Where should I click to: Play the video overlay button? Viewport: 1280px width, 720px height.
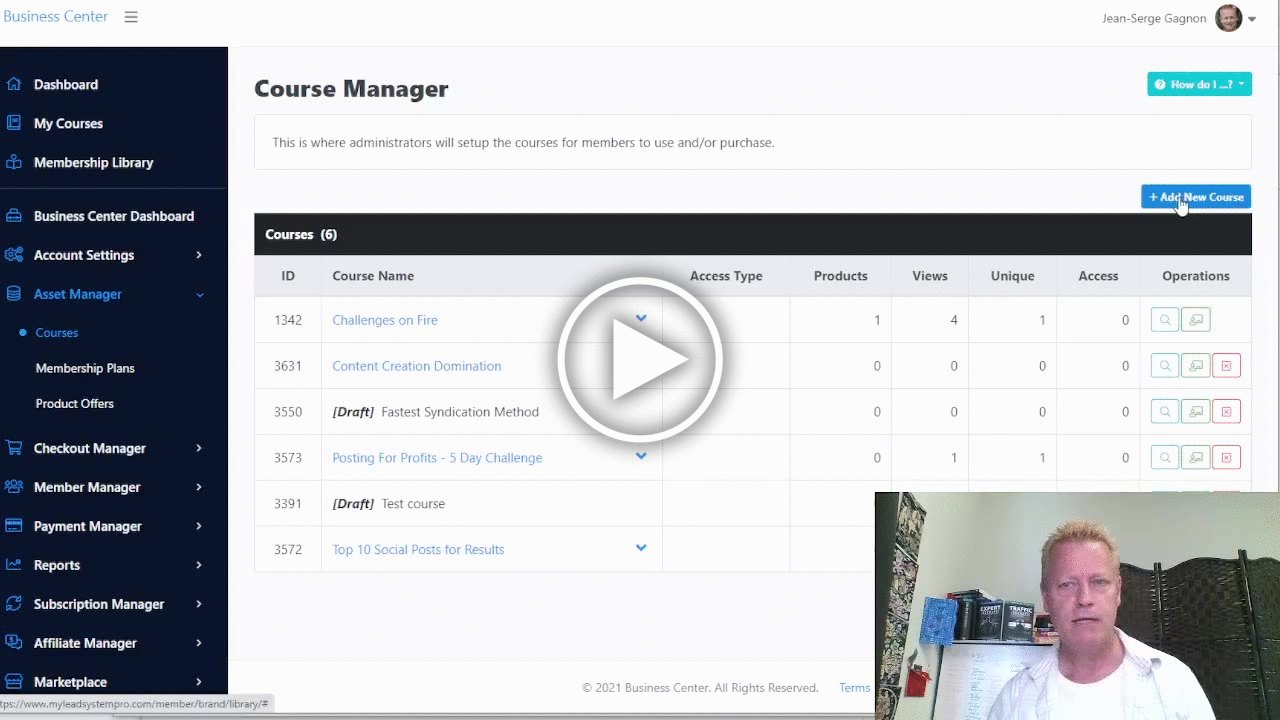tap(640, 360)
